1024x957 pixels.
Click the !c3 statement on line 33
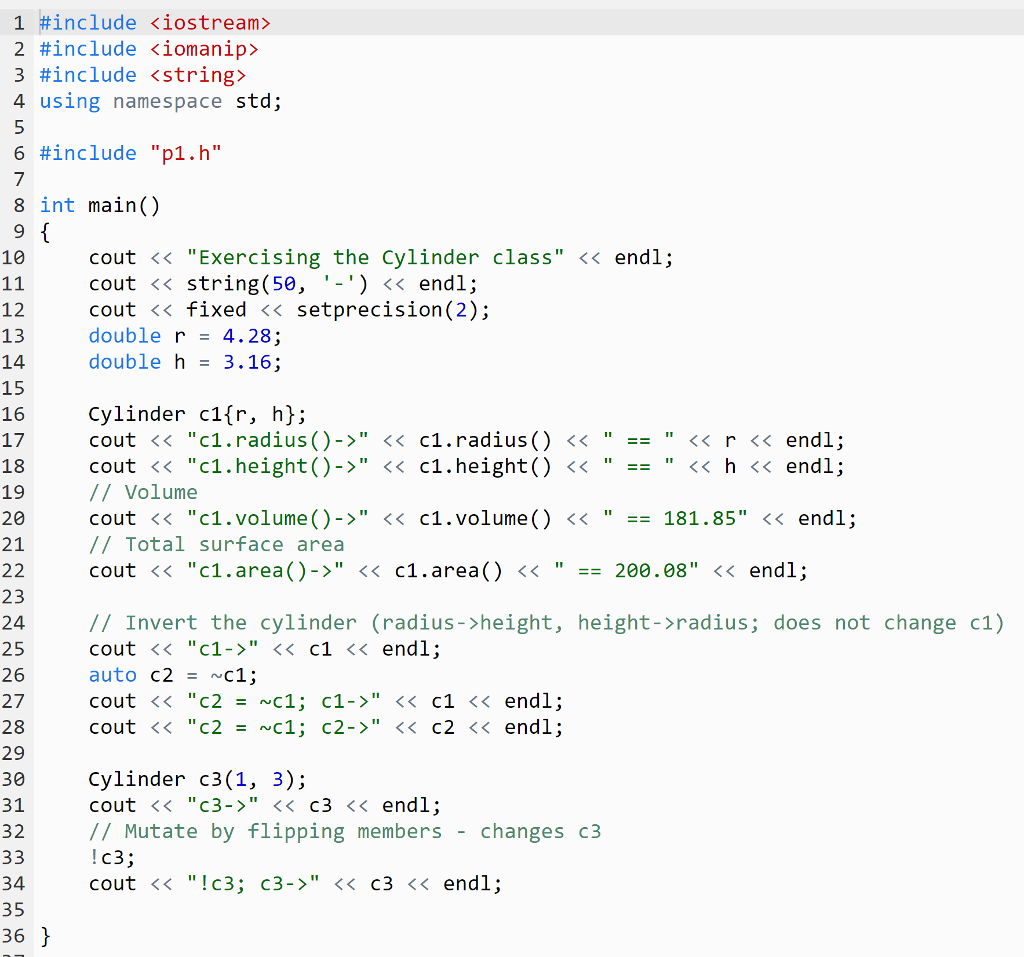tap(110, 857)
